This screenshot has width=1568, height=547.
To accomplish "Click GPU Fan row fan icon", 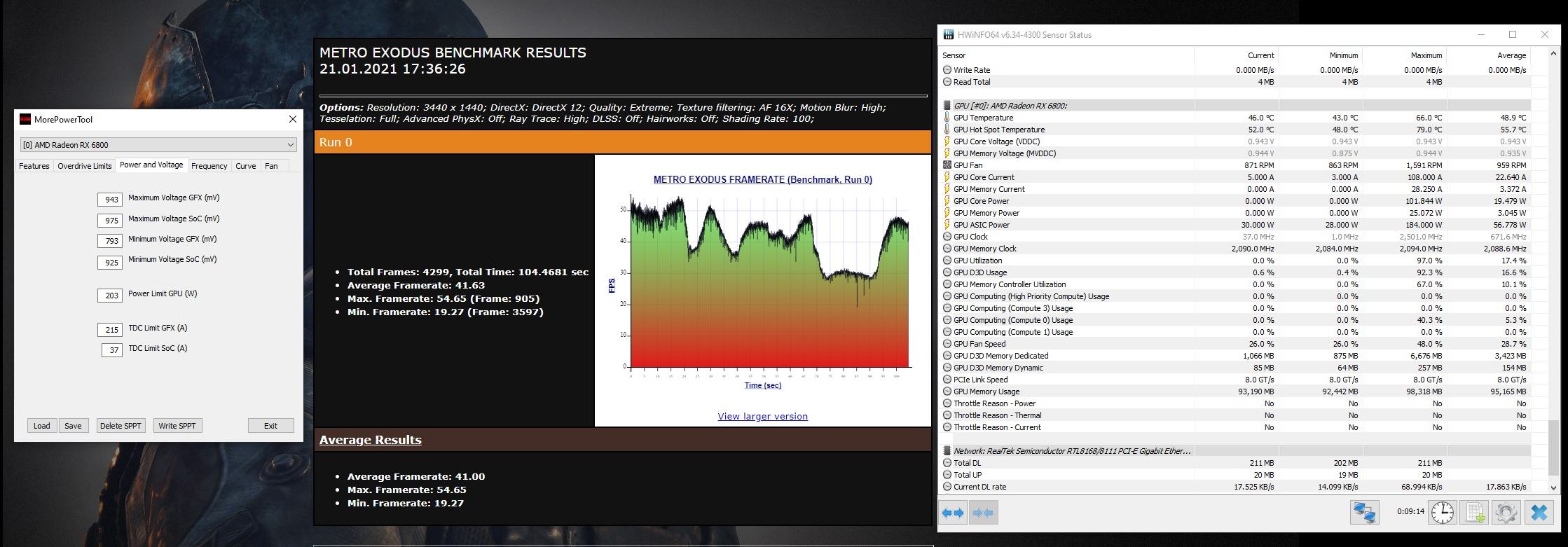I will (x=947, y=165).
